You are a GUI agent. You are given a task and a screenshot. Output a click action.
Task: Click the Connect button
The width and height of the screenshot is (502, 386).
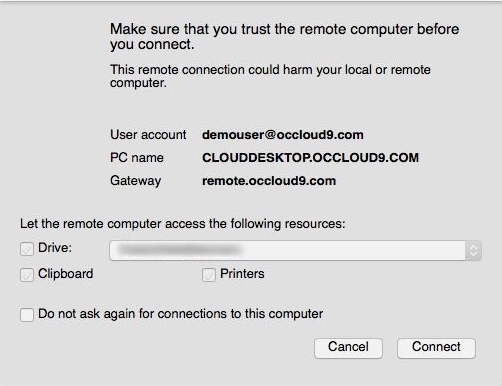436,348
